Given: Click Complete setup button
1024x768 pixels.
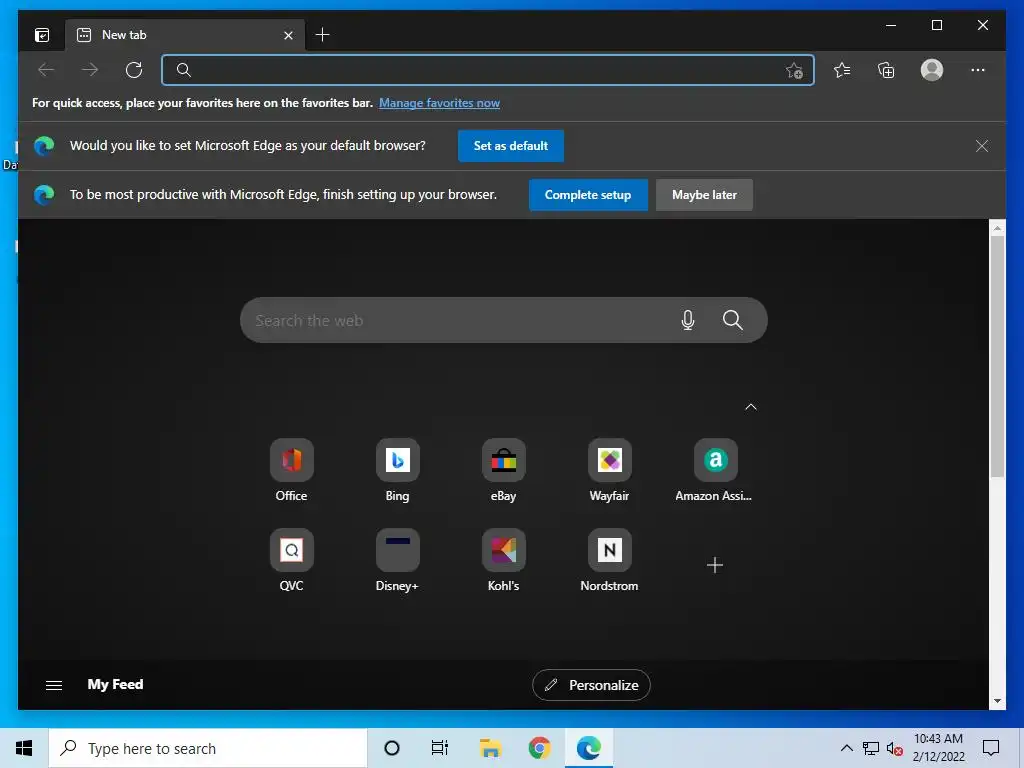Looking at the screenshot, I should 588,195.
